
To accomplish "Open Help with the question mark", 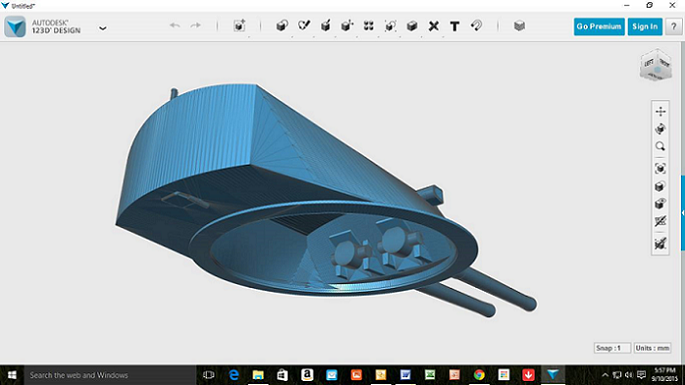I will [673, 27].
